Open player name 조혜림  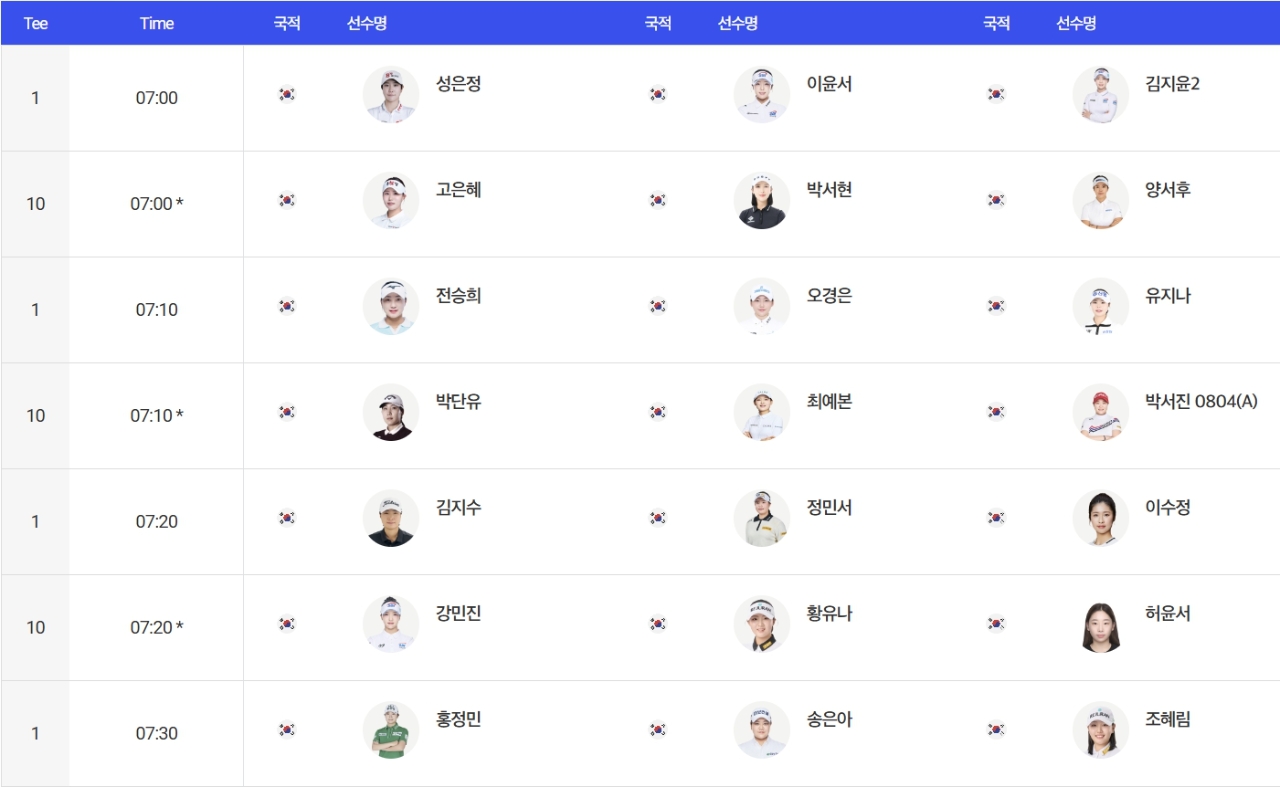(x=1168, y=720)
